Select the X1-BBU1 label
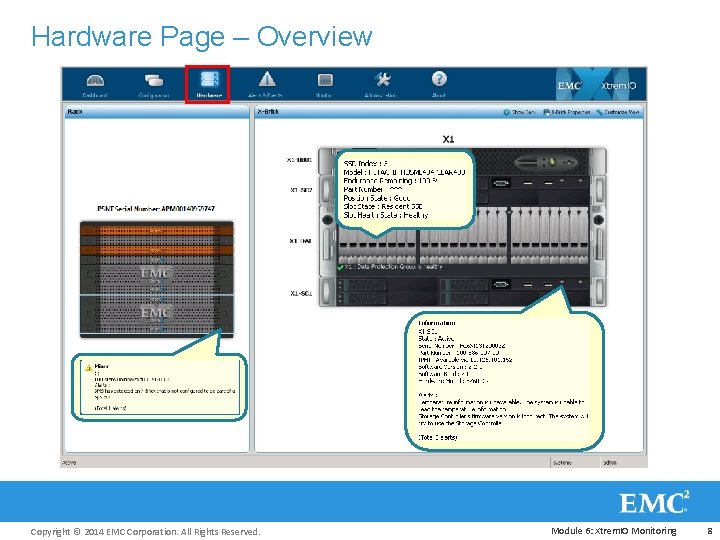 click(299, 160)
